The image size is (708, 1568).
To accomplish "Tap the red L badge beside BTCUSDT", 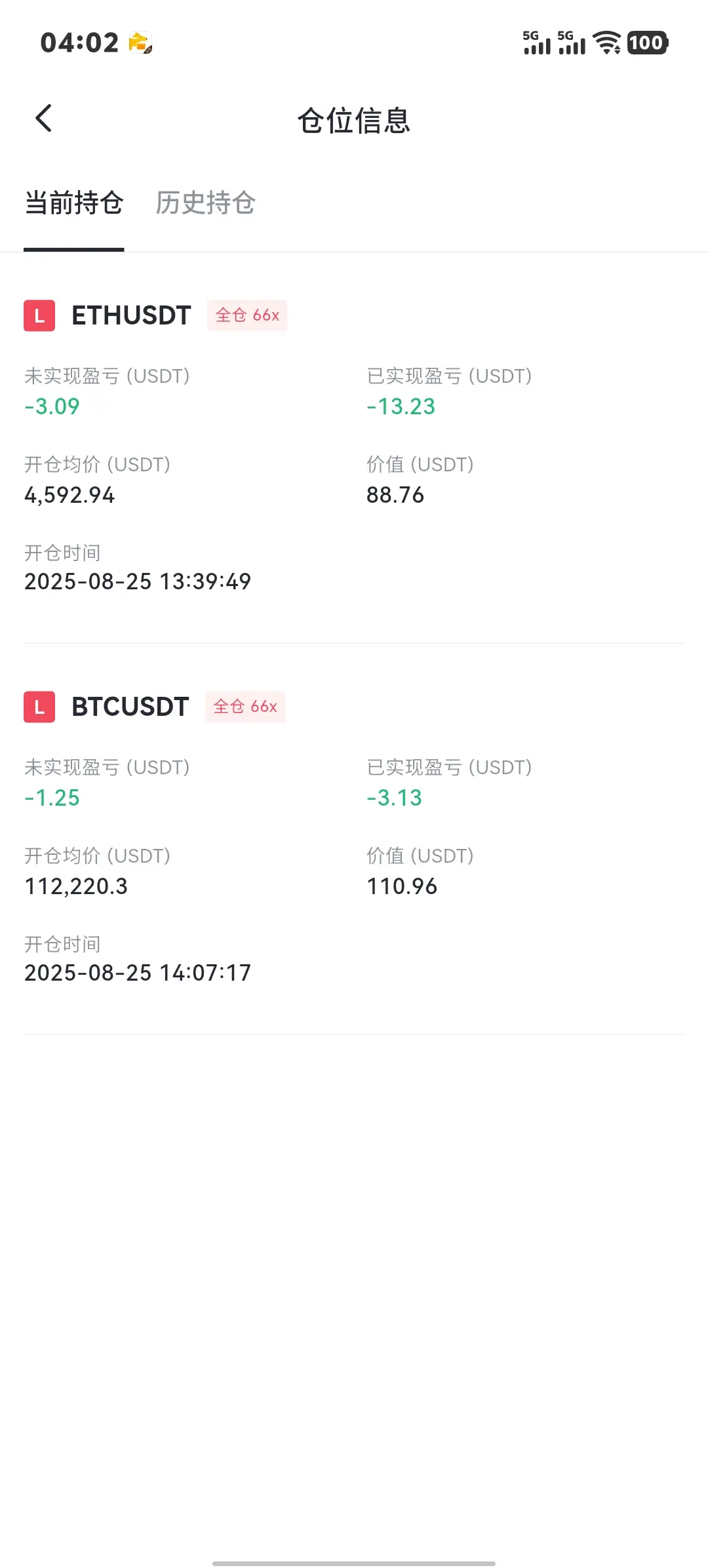I will [x=39, y=707].
